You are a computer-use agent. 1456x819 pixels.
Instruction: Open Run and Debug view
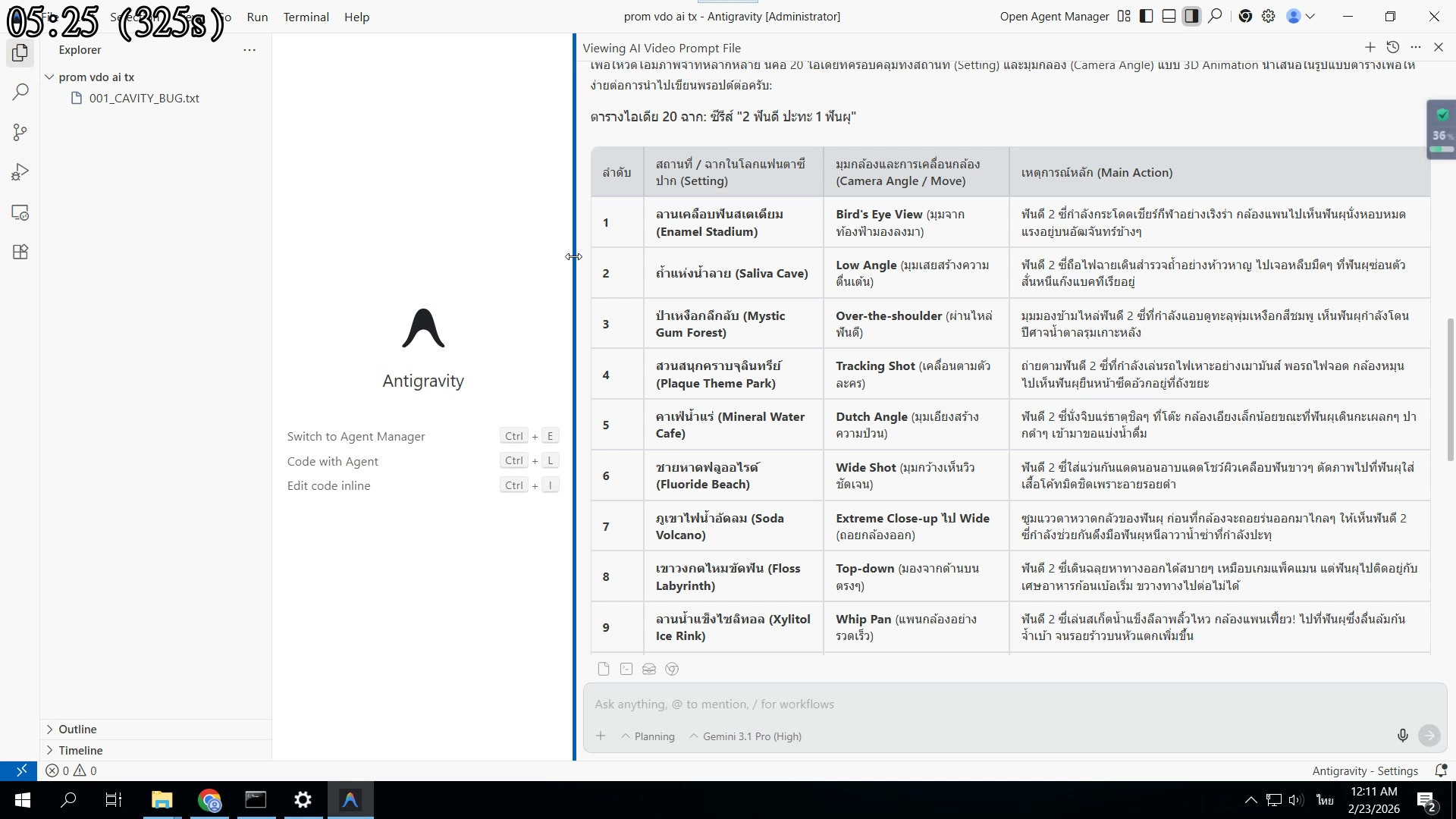pyautogui.click(x=20, y=172)
